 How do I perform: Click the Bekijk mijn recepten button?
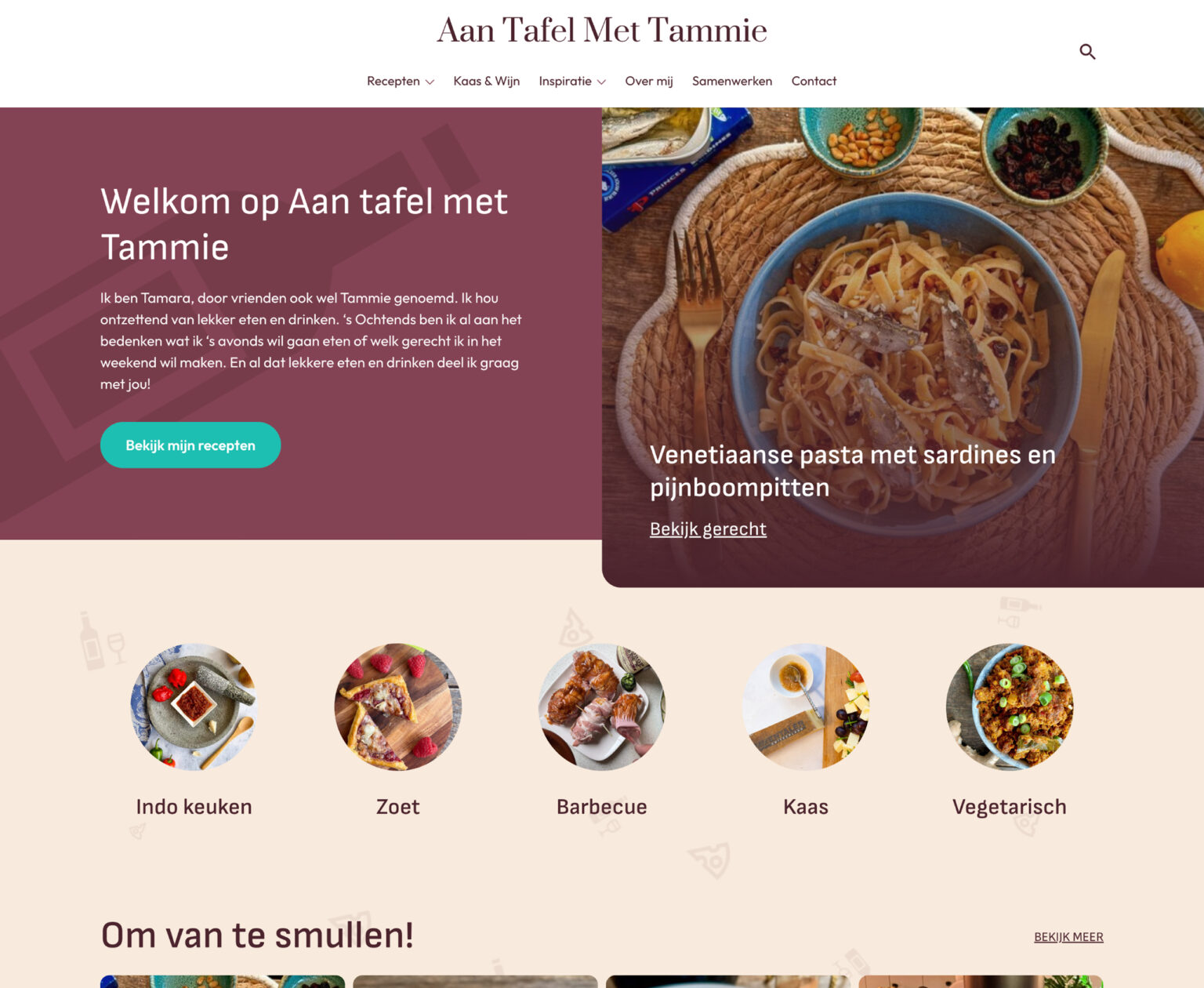tap(190, 445)
